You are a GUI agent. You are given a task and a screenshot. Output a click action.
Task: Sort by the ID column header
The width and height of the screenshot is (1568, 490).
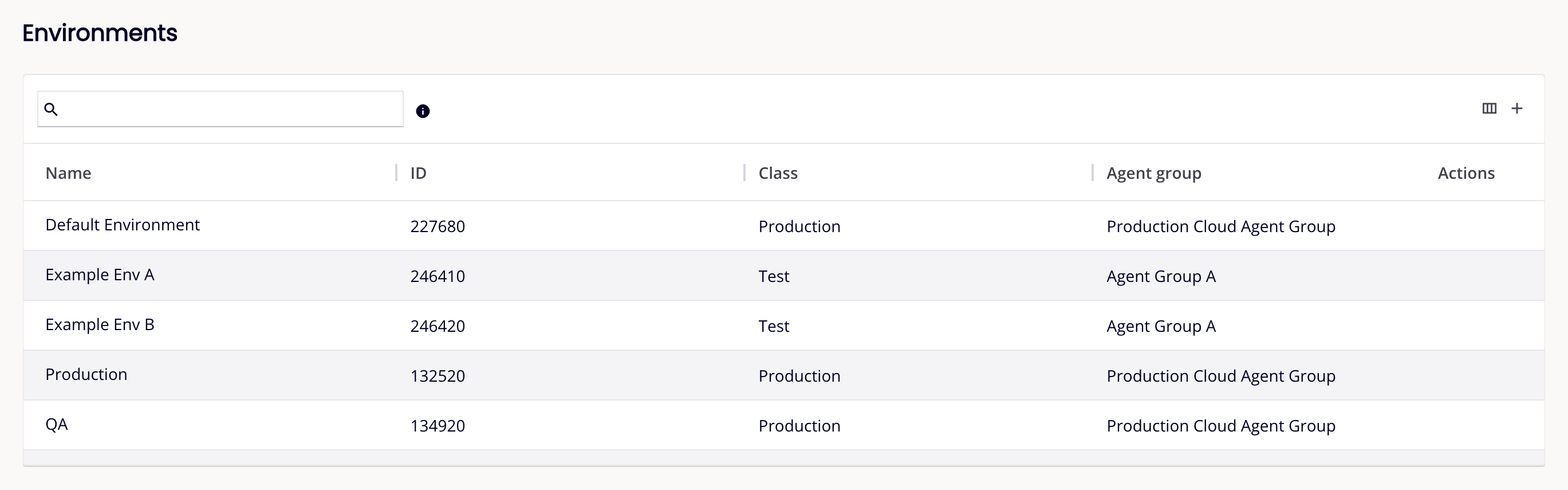[418, 173]
